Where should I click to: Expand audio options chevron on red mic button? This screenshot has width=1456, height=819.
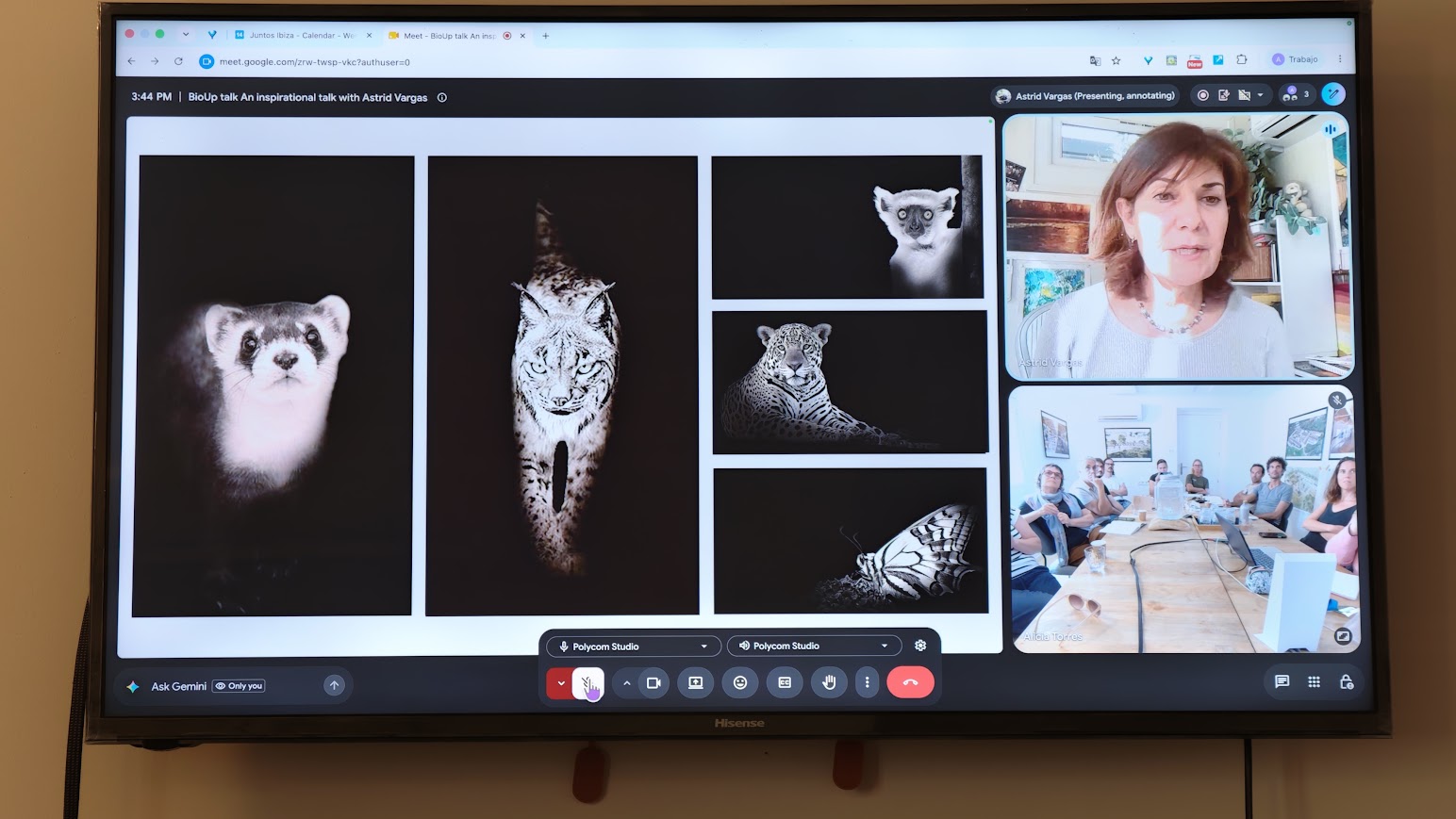click(560, 683)
